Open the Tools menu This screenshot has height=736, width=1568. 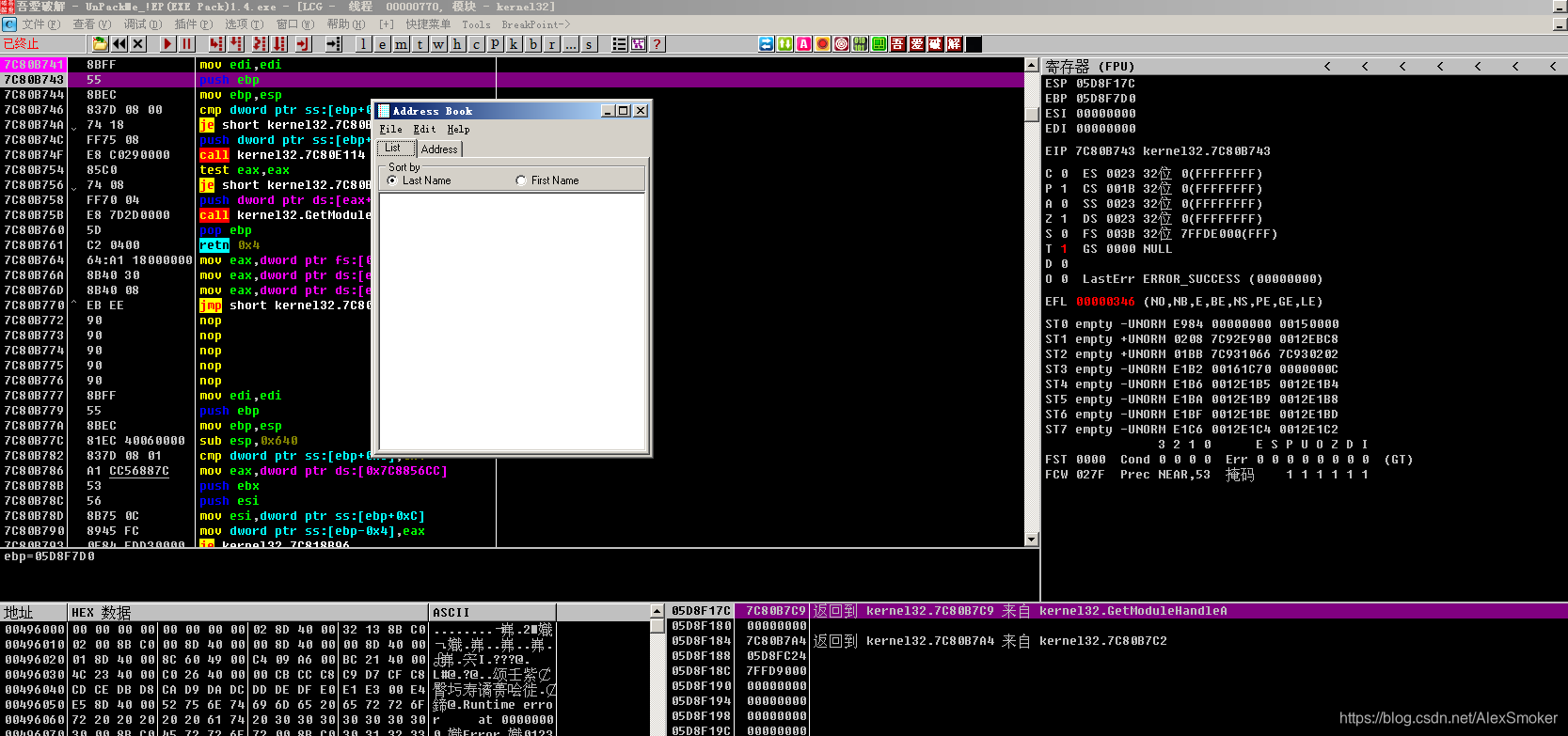[476, 24]
